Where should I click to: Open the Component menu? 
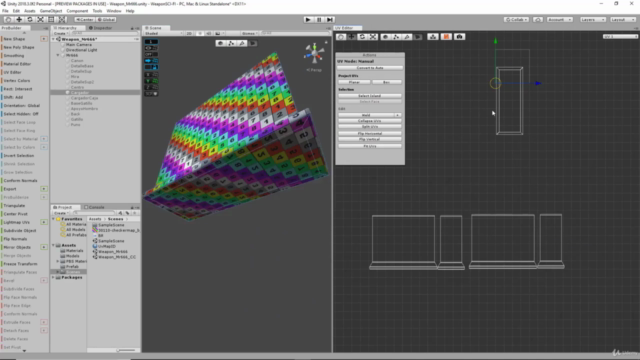(x=77, y=11)
